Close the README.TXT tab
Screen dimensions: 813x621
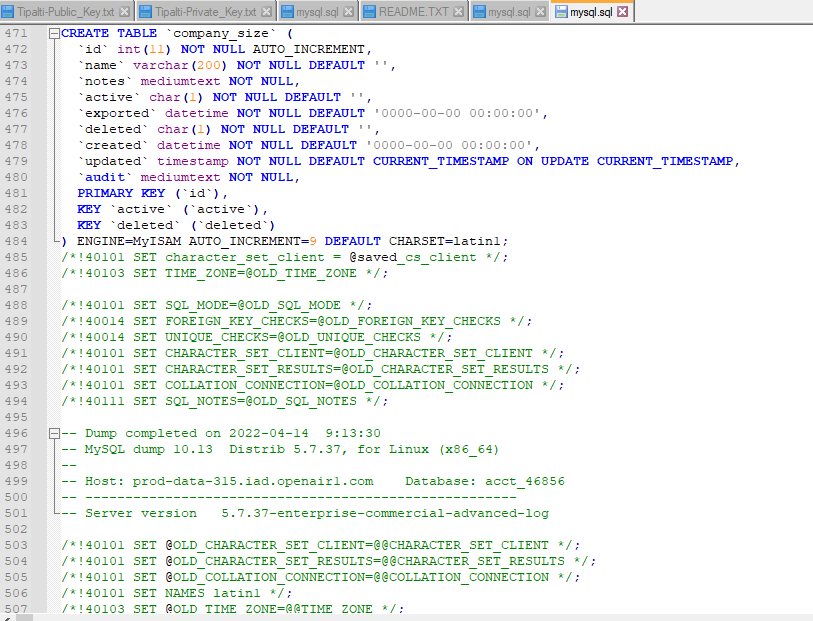[458, 11]
